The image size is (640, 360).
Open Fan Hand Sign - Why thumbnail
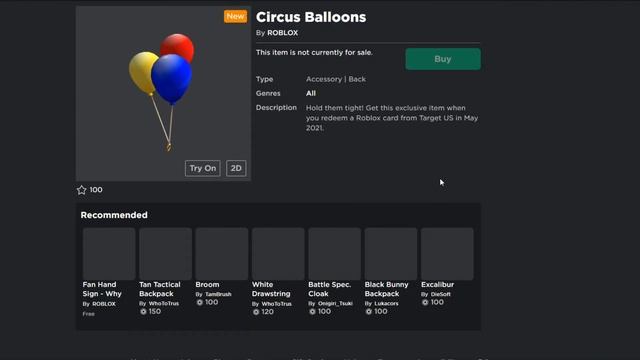109,254
